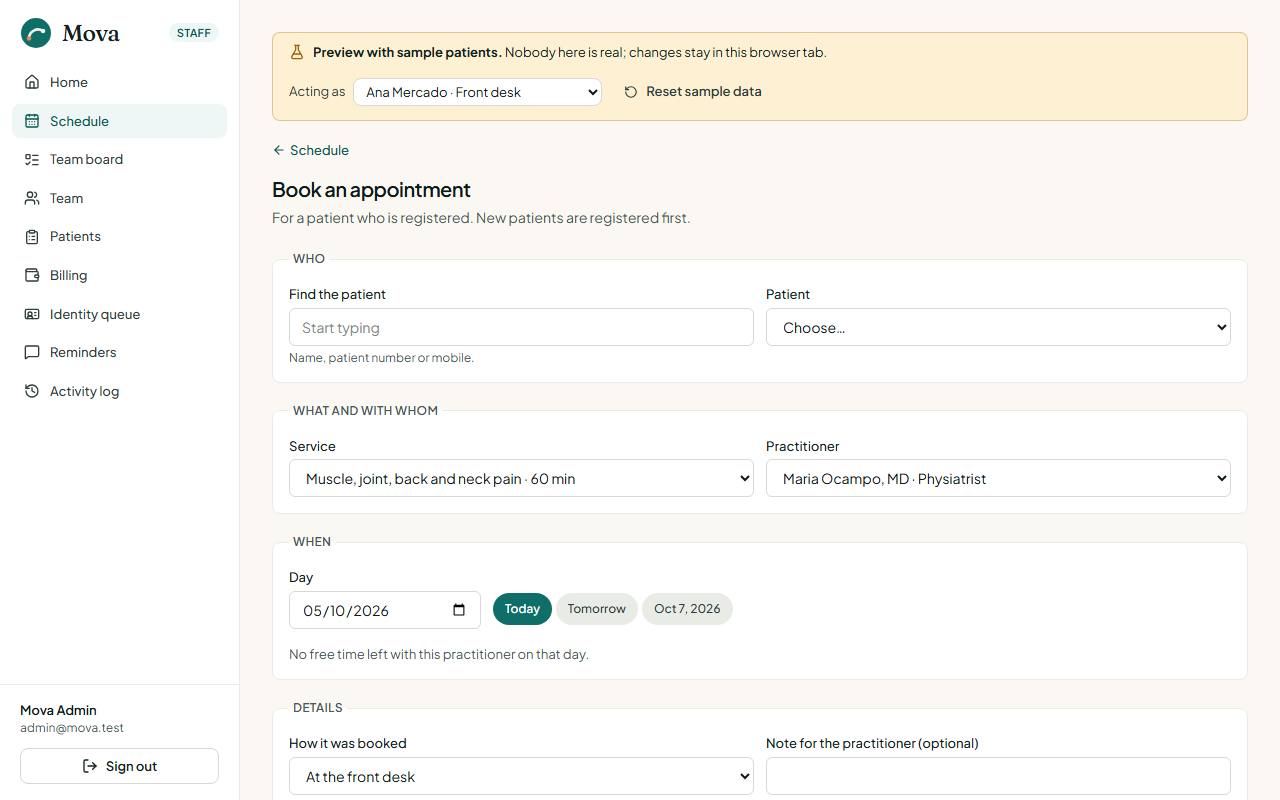Image resolution: width=1280 pixels, height=800 pixels.
Task: Click the Team people icon
Action: tap(32, 198)
